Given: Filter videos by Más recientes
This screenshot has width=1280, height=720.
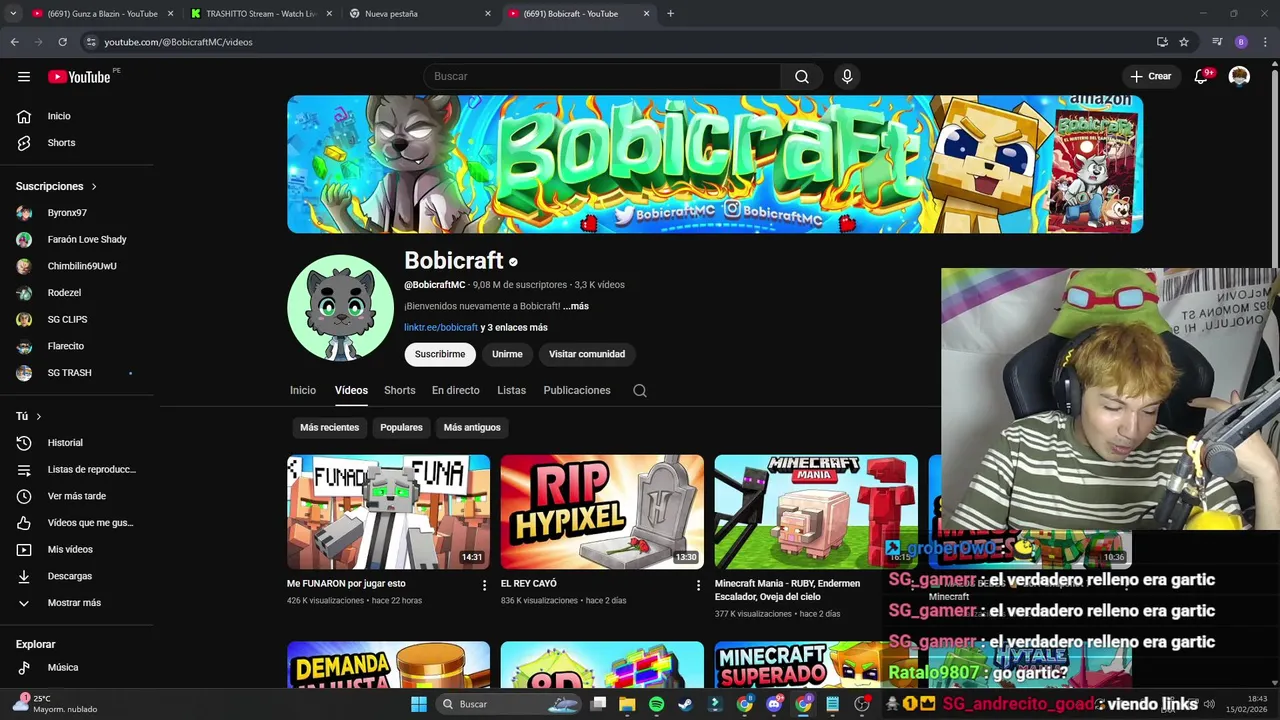Looking at the screenshot, I should (x=329, y=428).
